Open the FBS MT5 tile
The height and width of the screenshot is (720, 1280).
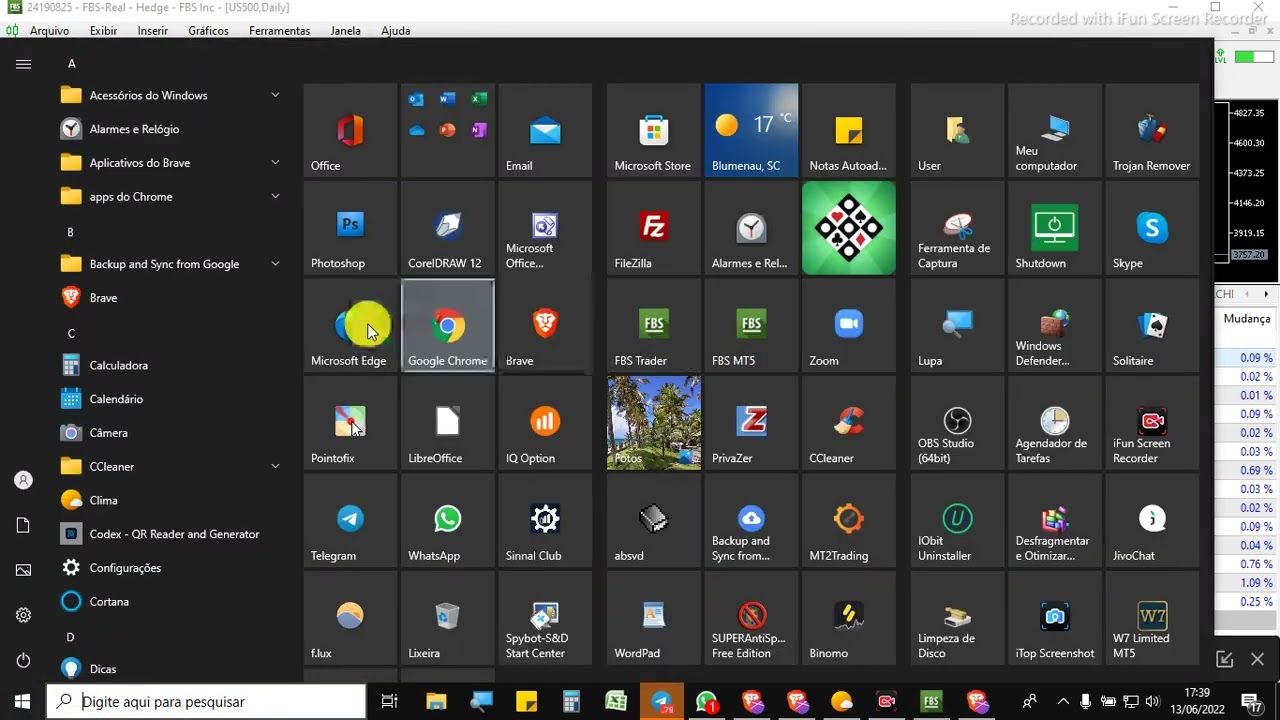(x=751, y=325)
